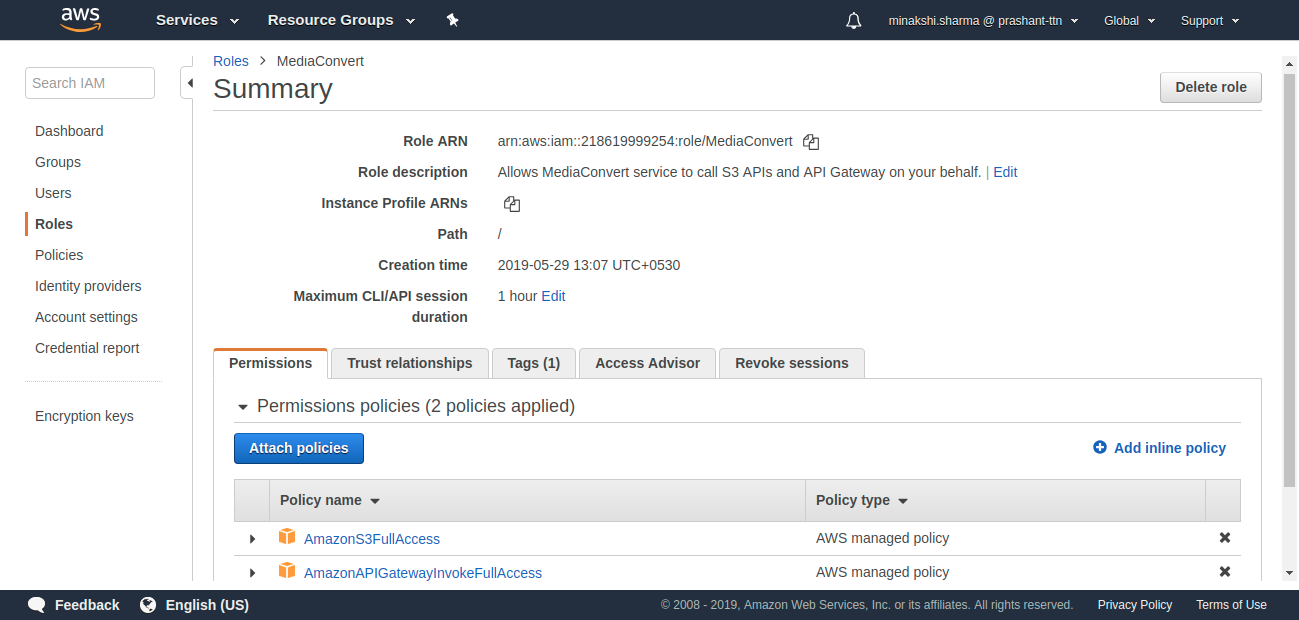Click the Feedback button in the footer

pos(74,605)
